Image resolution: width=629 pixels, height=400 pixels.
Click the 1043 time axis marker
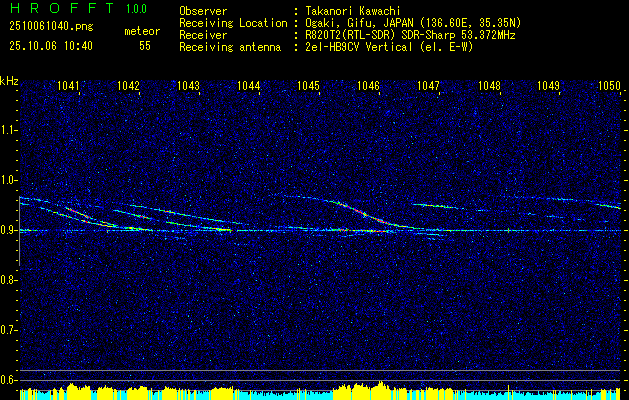click(189, 86)
